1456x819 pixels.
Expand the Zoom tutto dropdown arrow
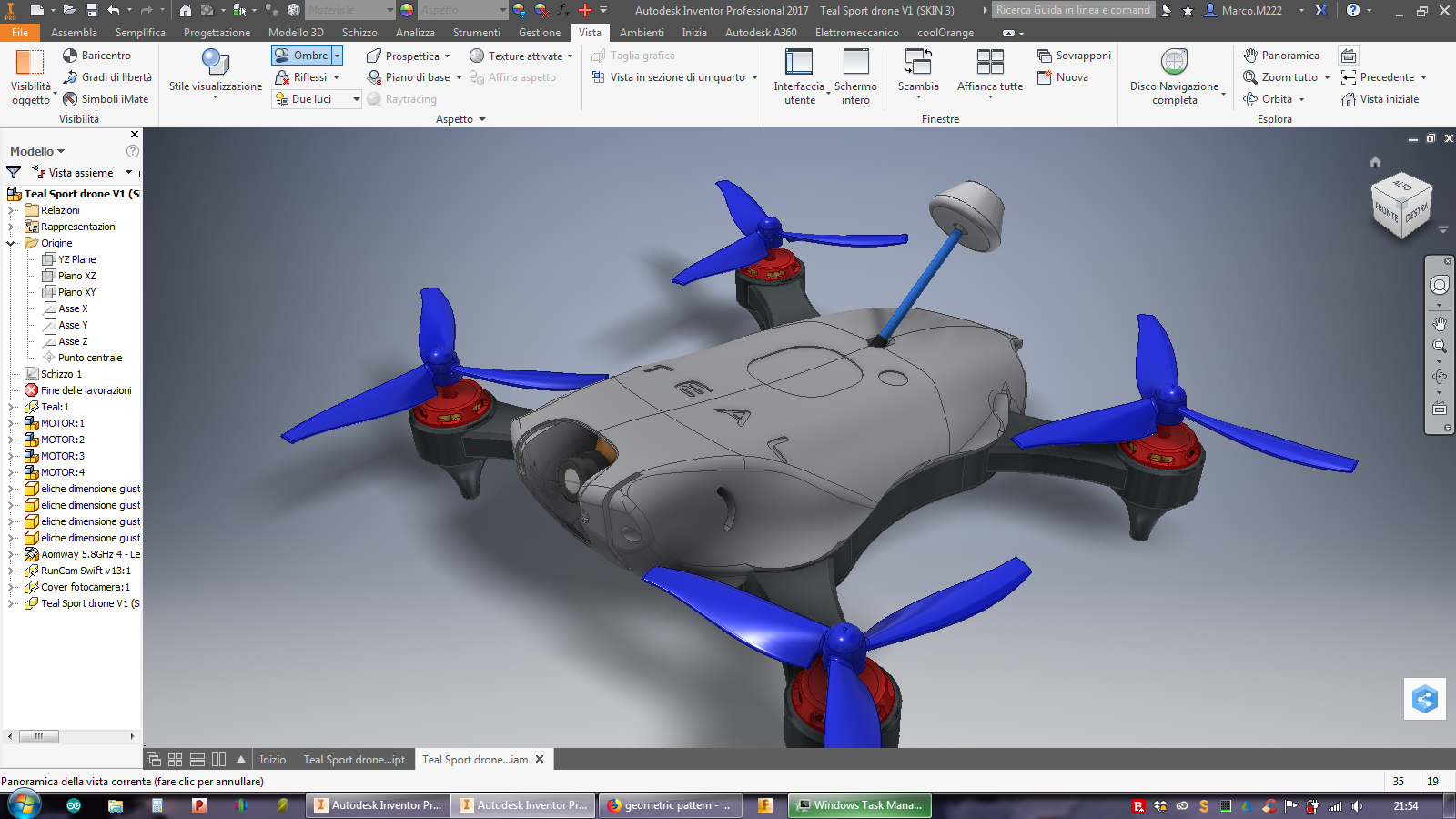pyautogui.click(x=1327, y=77)
